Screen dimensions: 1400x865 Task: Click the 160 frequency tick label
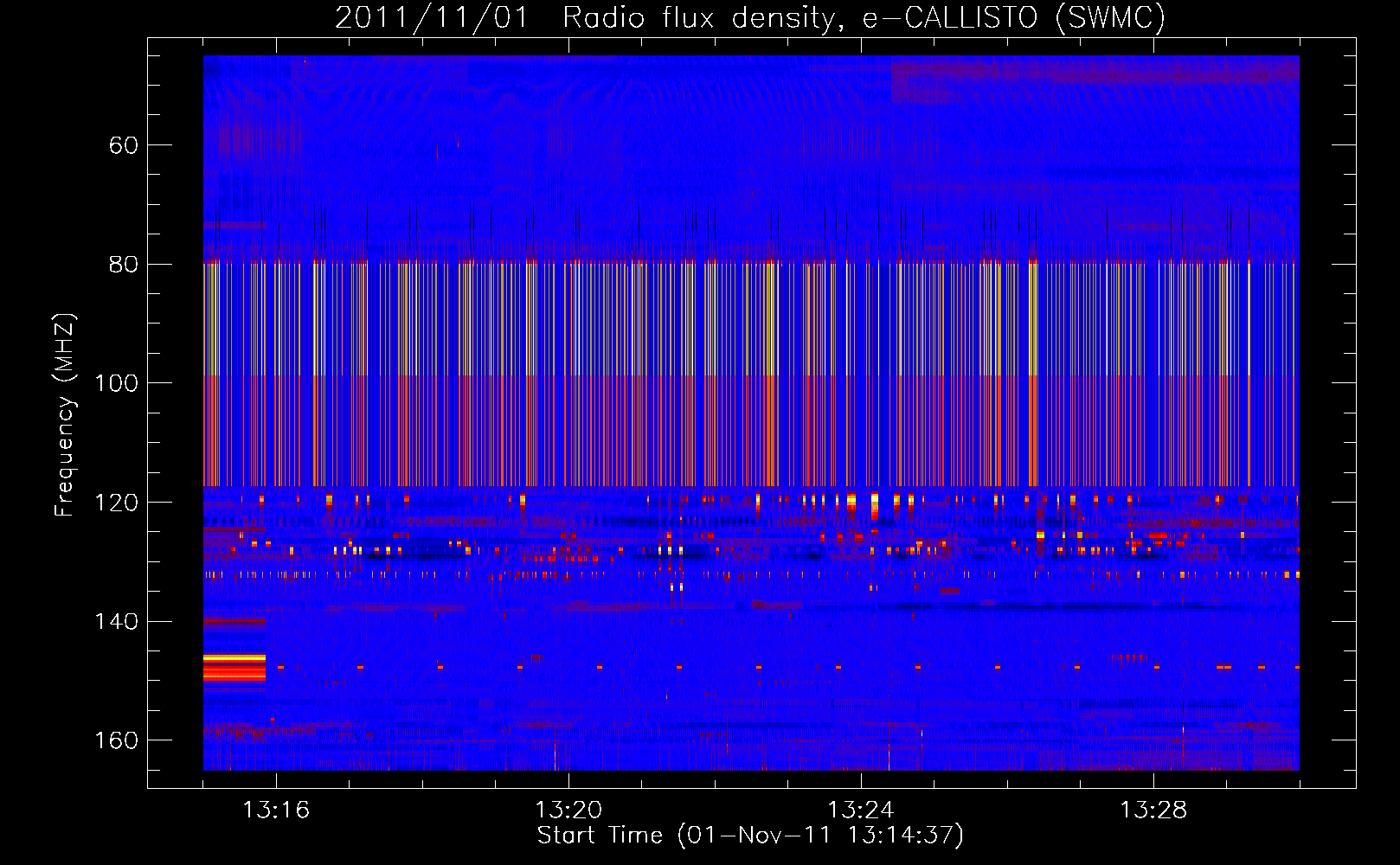(x=116, y=740)
